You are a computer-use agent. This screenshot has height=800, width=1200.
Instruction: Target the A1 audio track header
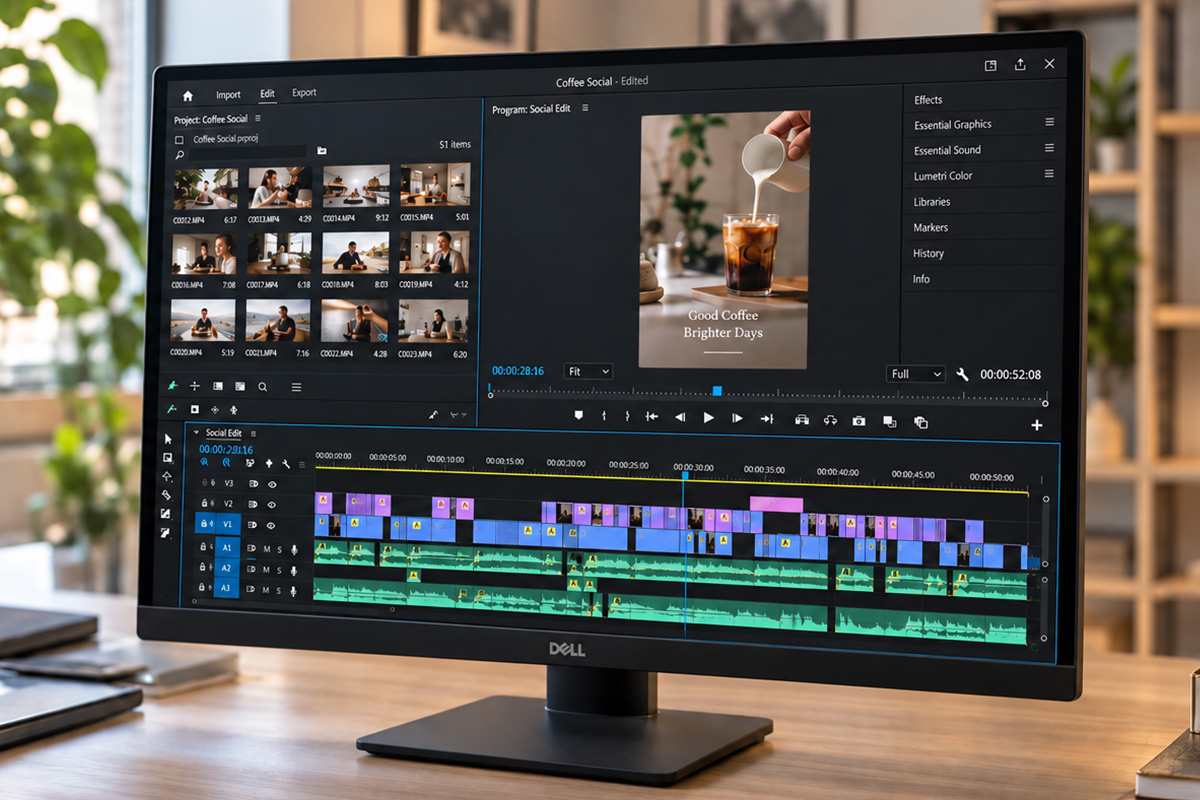(x=227, y=548)
